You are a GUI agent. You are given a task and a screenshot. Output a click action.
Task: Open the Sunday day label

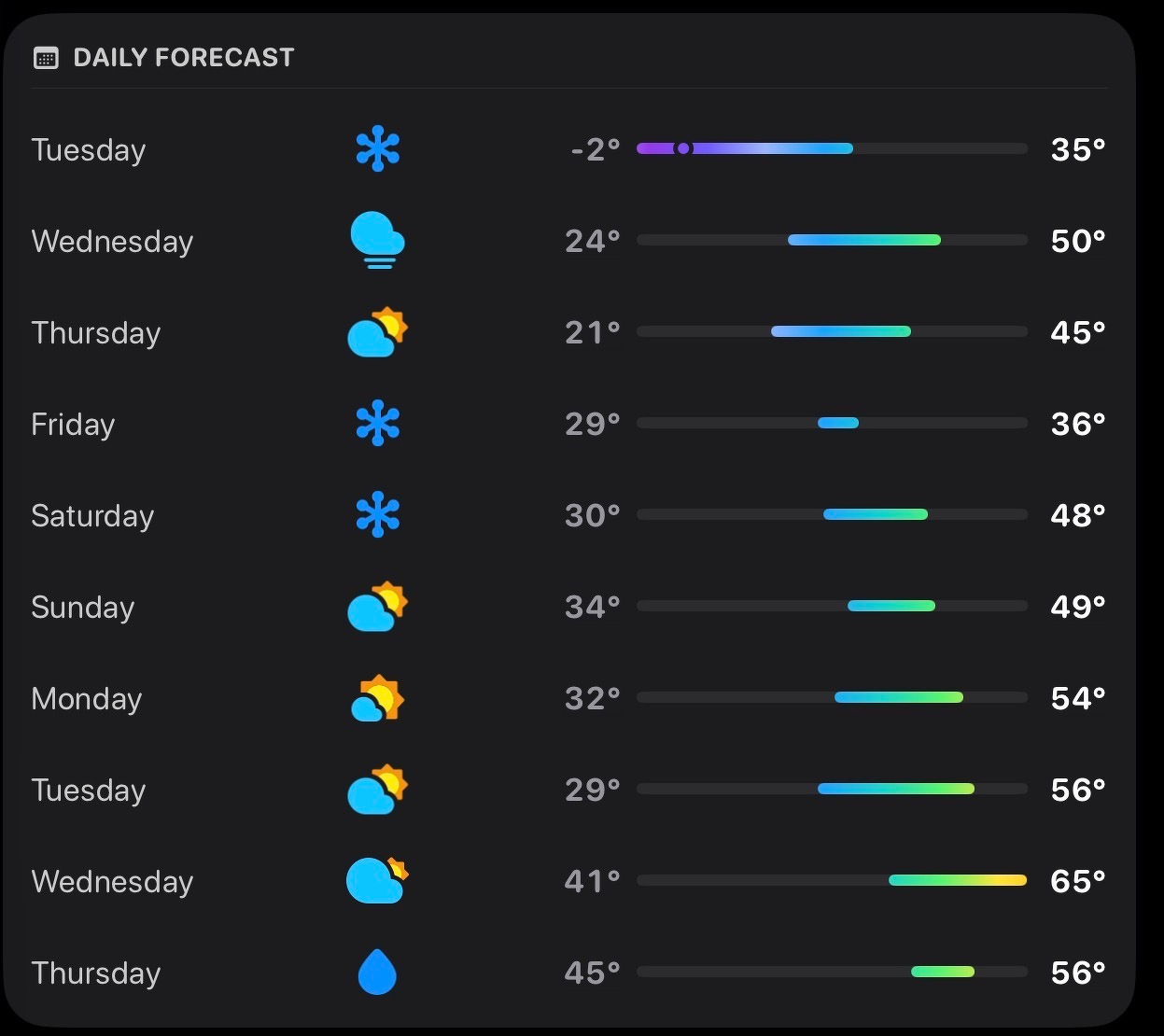[83, 608]
